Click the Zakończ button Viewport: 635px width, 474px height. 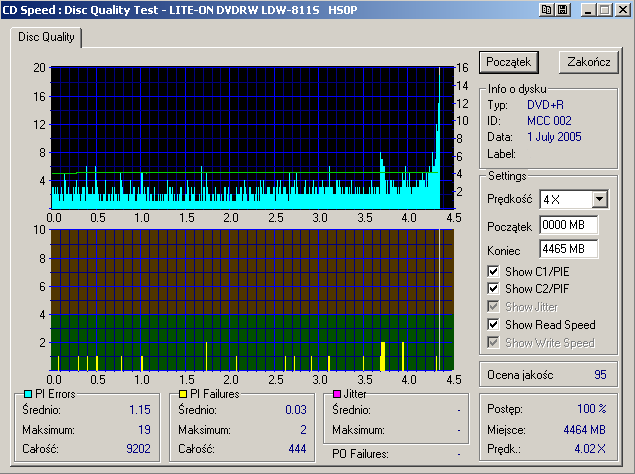(x=588, y=62)
